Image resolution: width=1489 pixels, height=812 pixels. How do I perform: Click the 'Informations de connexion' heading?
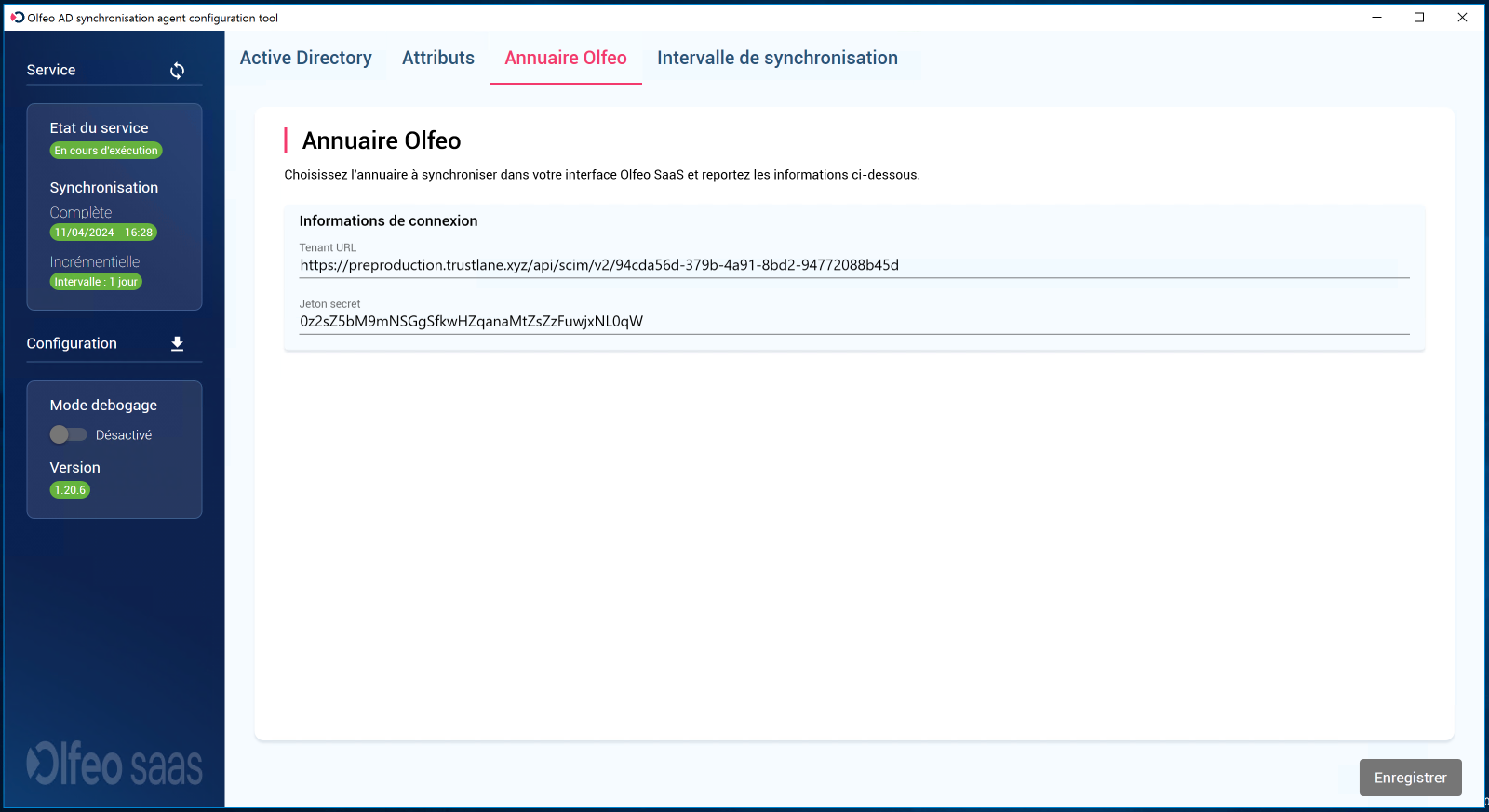[x=388, y=220]
